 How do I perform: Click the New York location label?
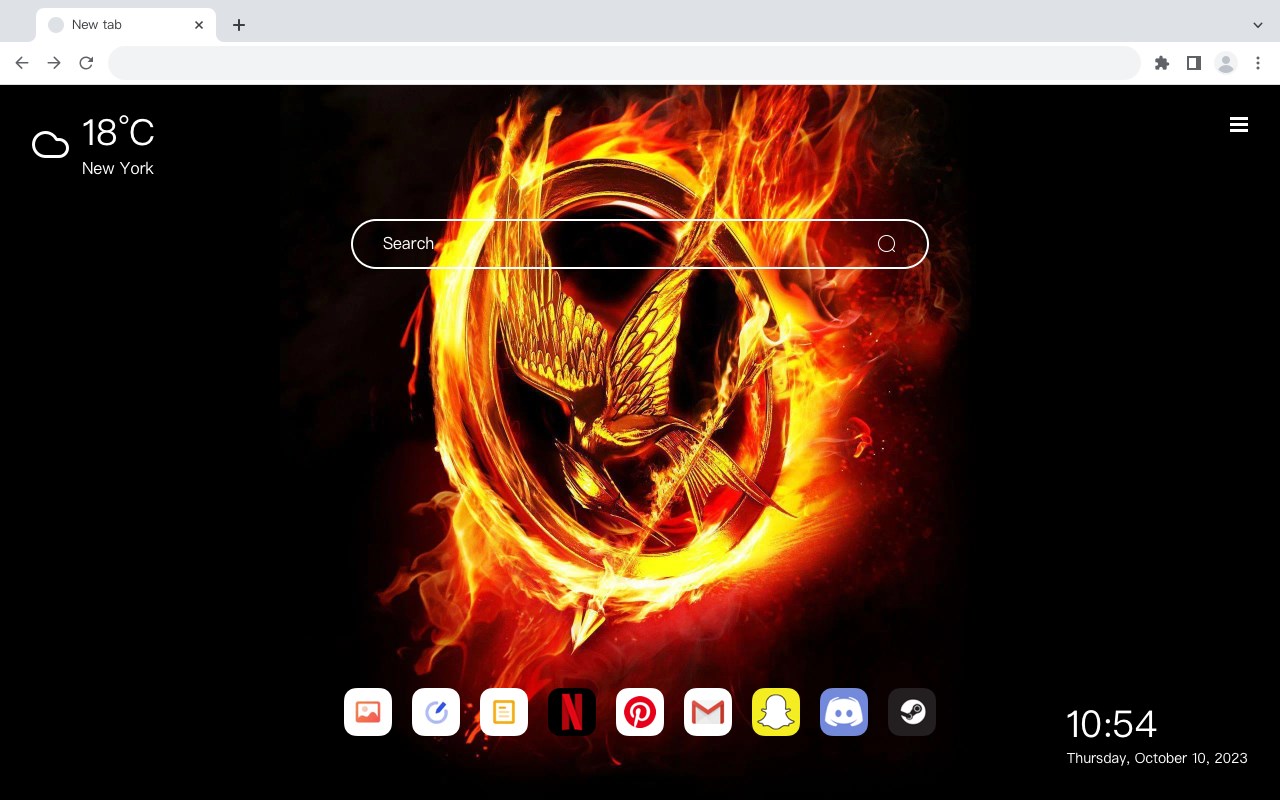pos(118,168)
